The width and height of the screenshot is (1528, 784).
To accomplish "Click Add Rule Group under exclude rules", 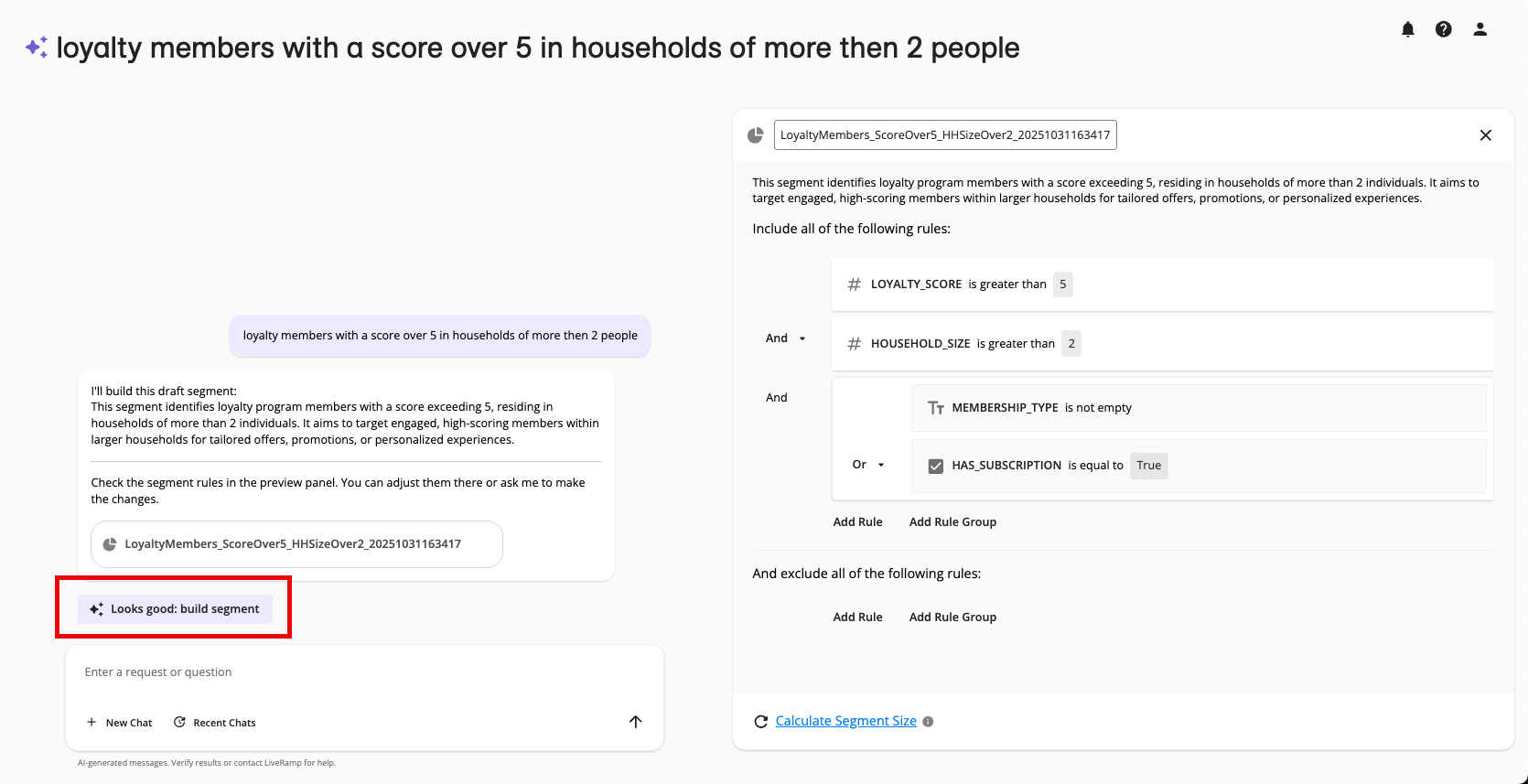I will [952, 618].
